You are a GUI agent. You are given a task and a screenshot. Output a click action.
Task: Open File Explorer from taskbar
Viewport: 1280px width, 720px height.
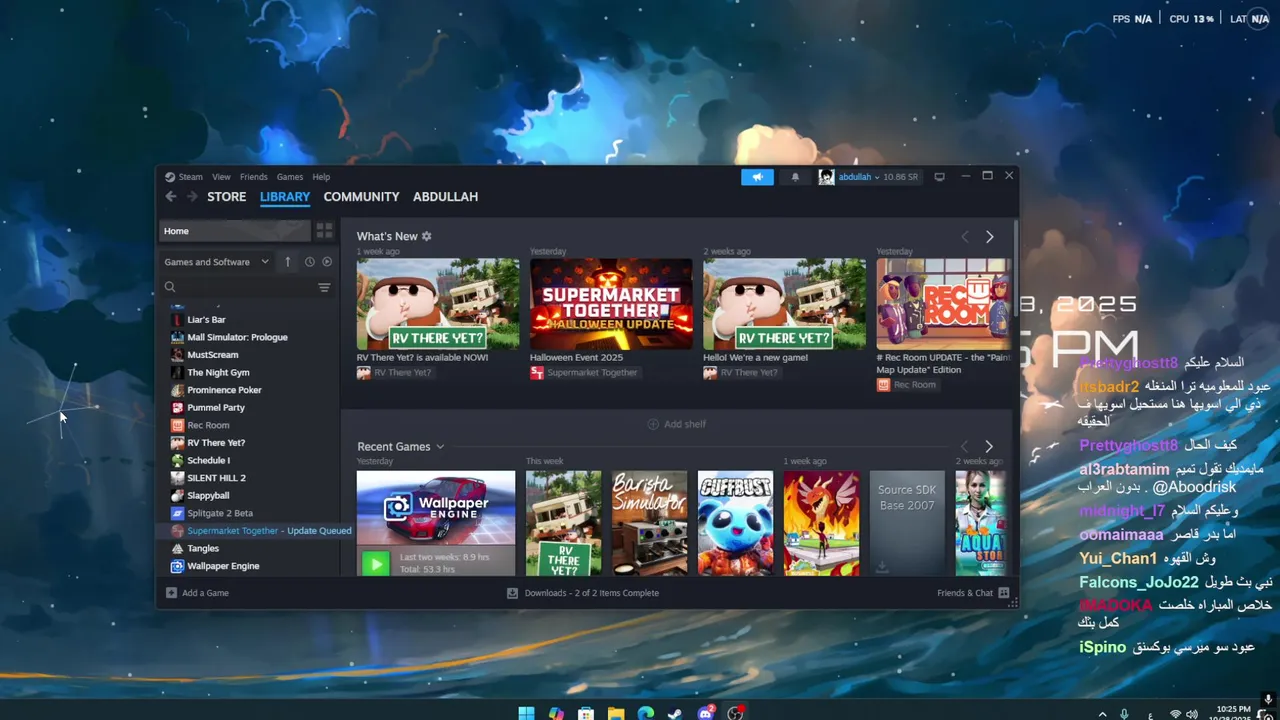click(x=616, y=713)
